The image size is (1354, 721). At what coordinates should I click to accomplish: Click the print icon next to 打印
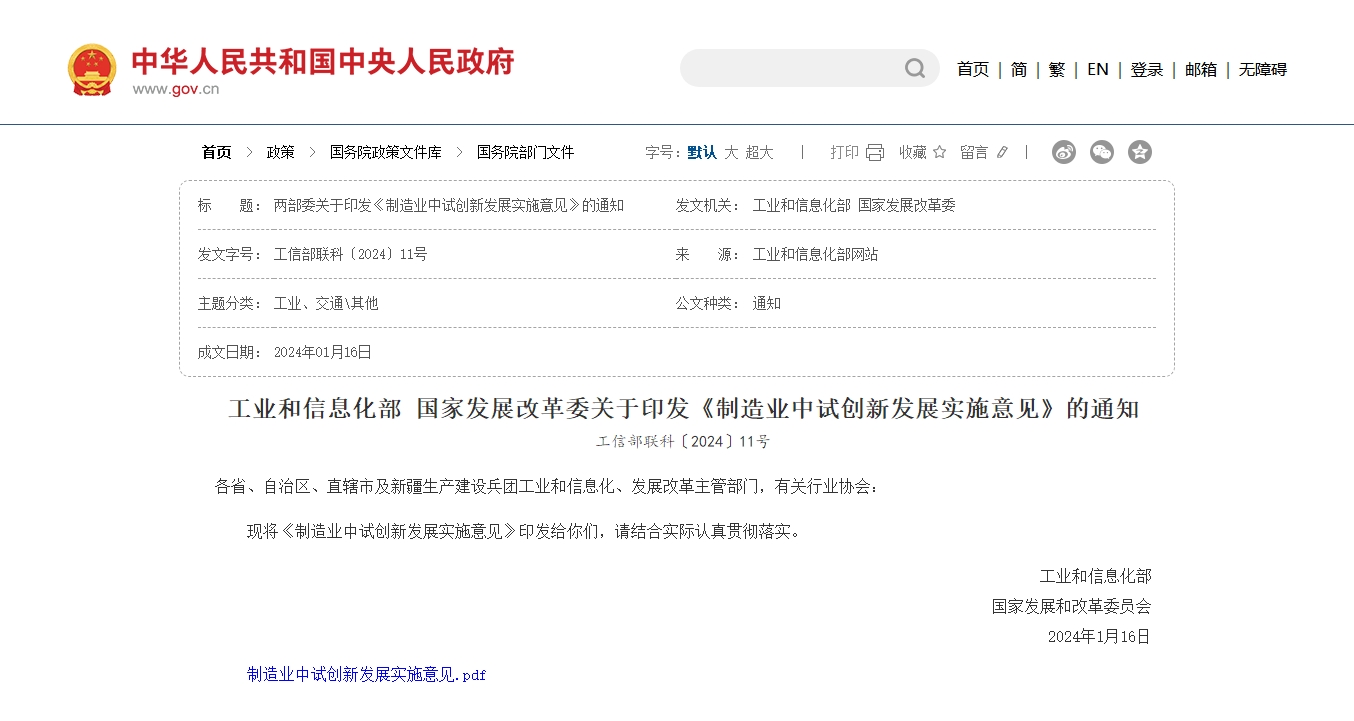point(874,151)
